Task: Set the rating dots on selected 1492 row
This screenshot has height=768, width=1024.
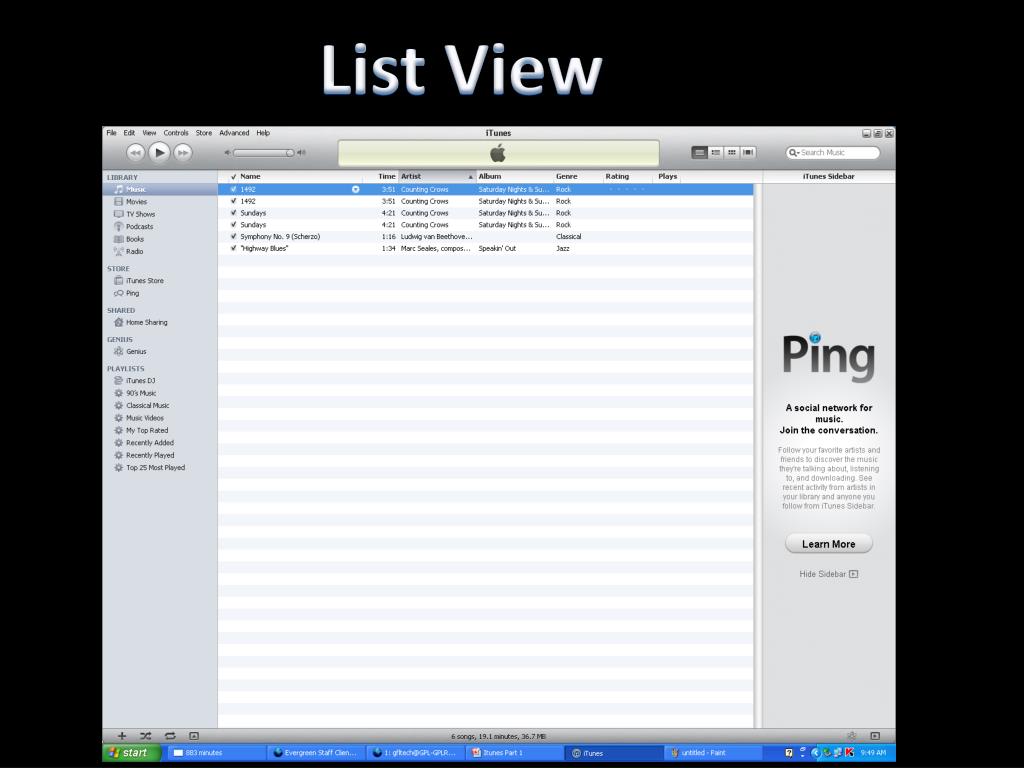Action: pyautogui.click(x=626, y=189)
